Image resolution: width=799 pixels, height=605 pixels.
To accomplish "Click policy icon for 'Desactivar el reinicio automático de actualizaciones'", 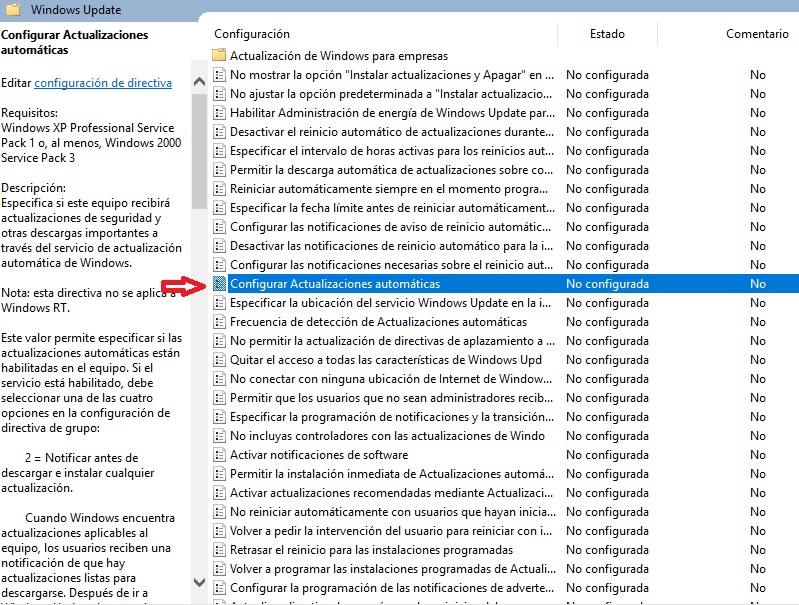I will [x=219, y=132].
